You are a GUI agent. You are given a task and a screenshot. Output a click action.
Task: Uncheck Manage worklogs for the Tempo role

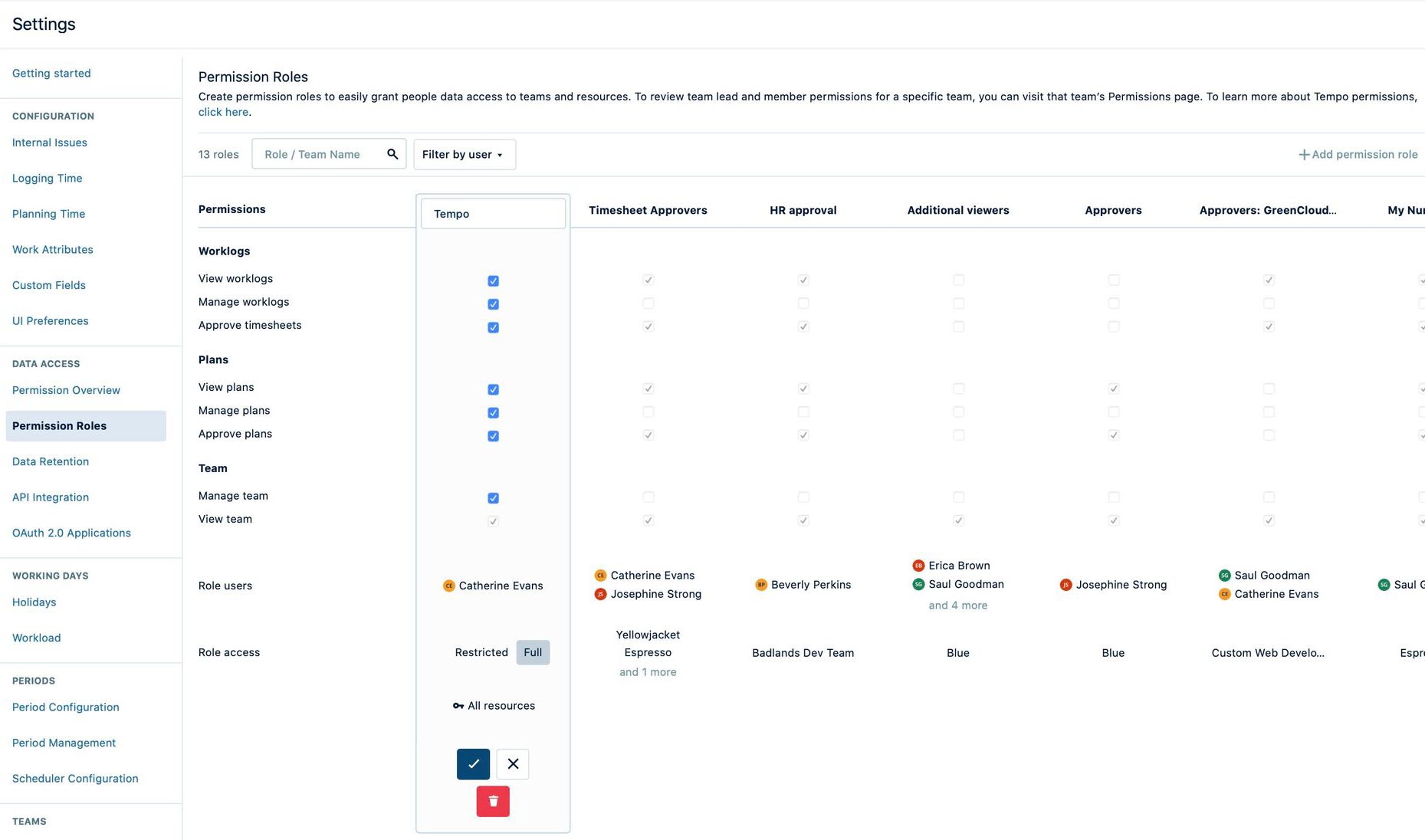click(x=493, y=304)
